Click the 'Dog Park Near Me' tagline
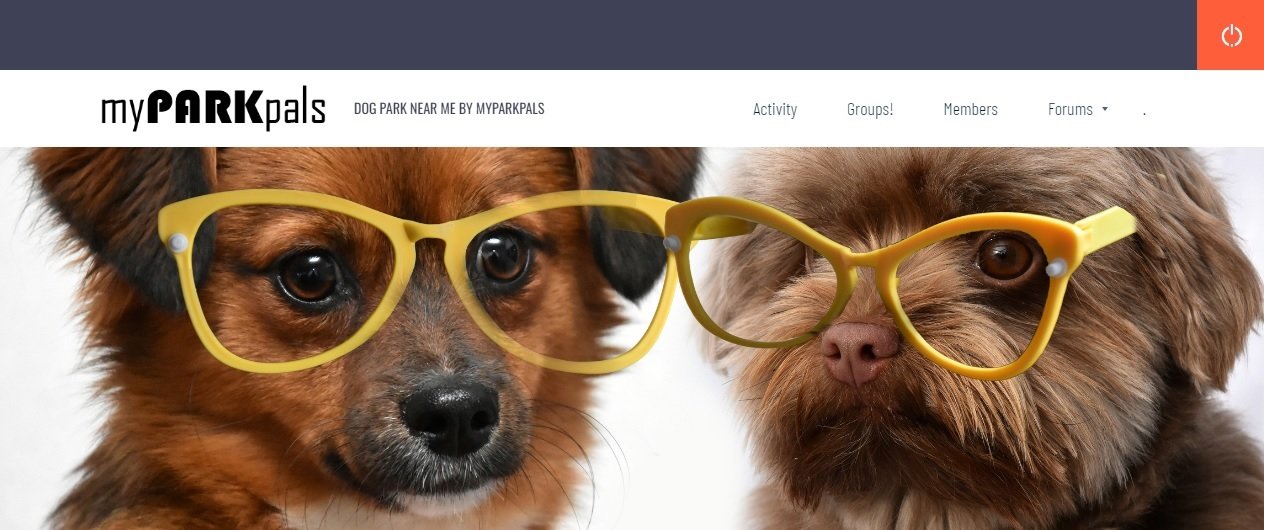This screenshot has width=1264, height=530. tap(449, 109)
